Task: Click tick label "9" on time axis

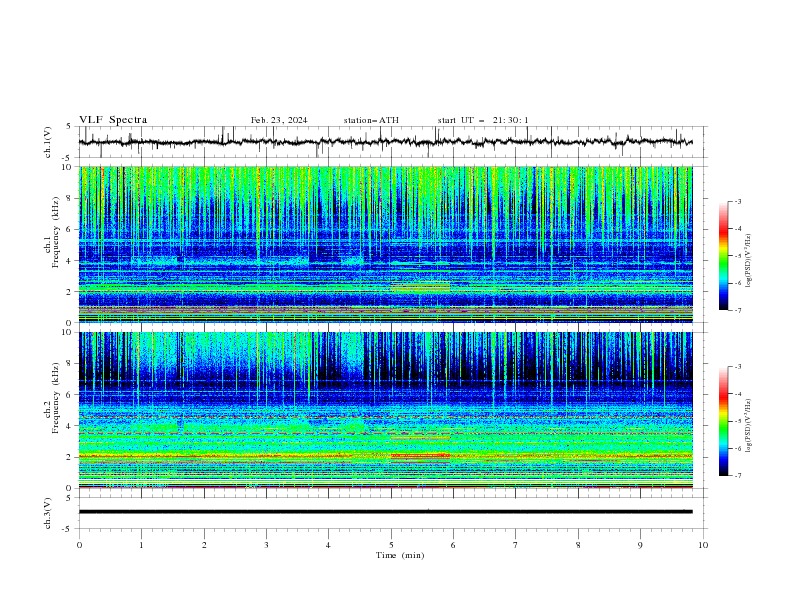Action: pos(640,545)
